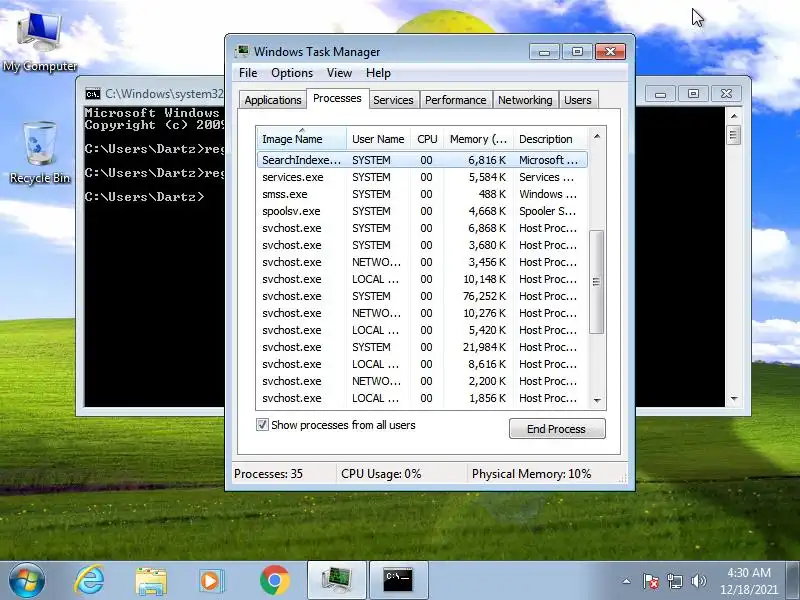The width and height of the screenshot is (800, 600).
Task: Switch to Task Manager taskbar button
Action: pos(337,580)
